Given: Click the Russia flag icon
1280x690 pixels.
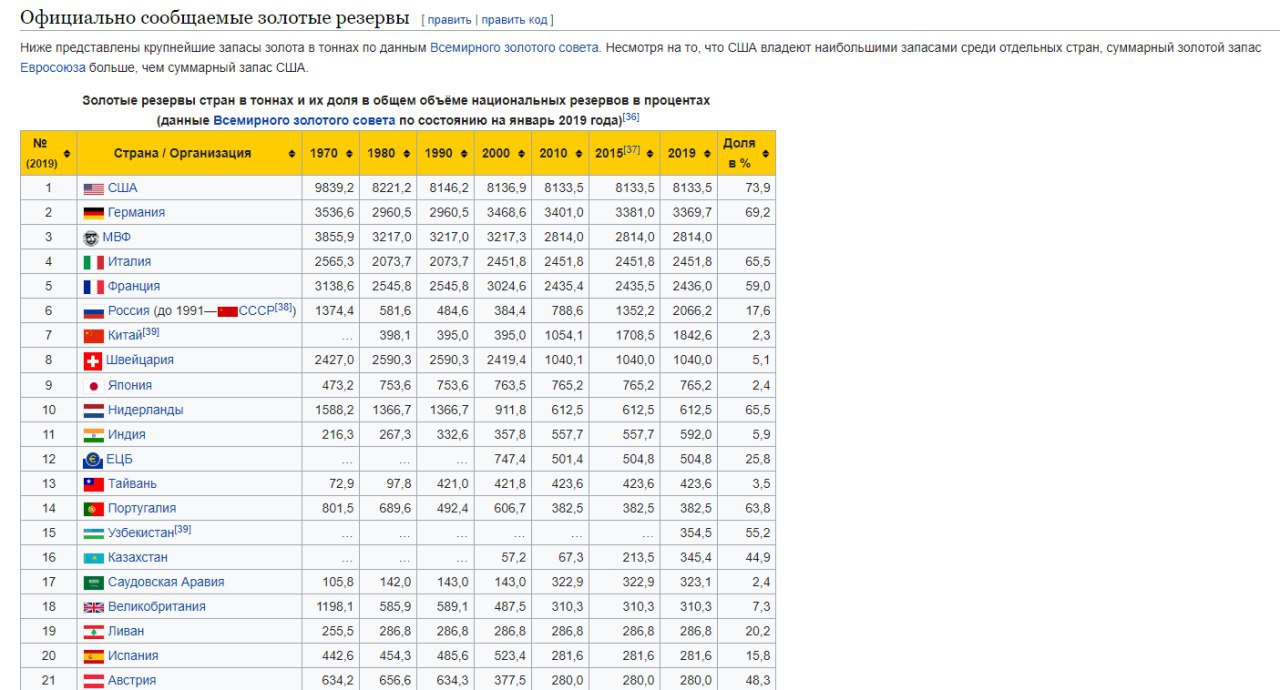Looking at the screenshot, I should coord(93,312).
